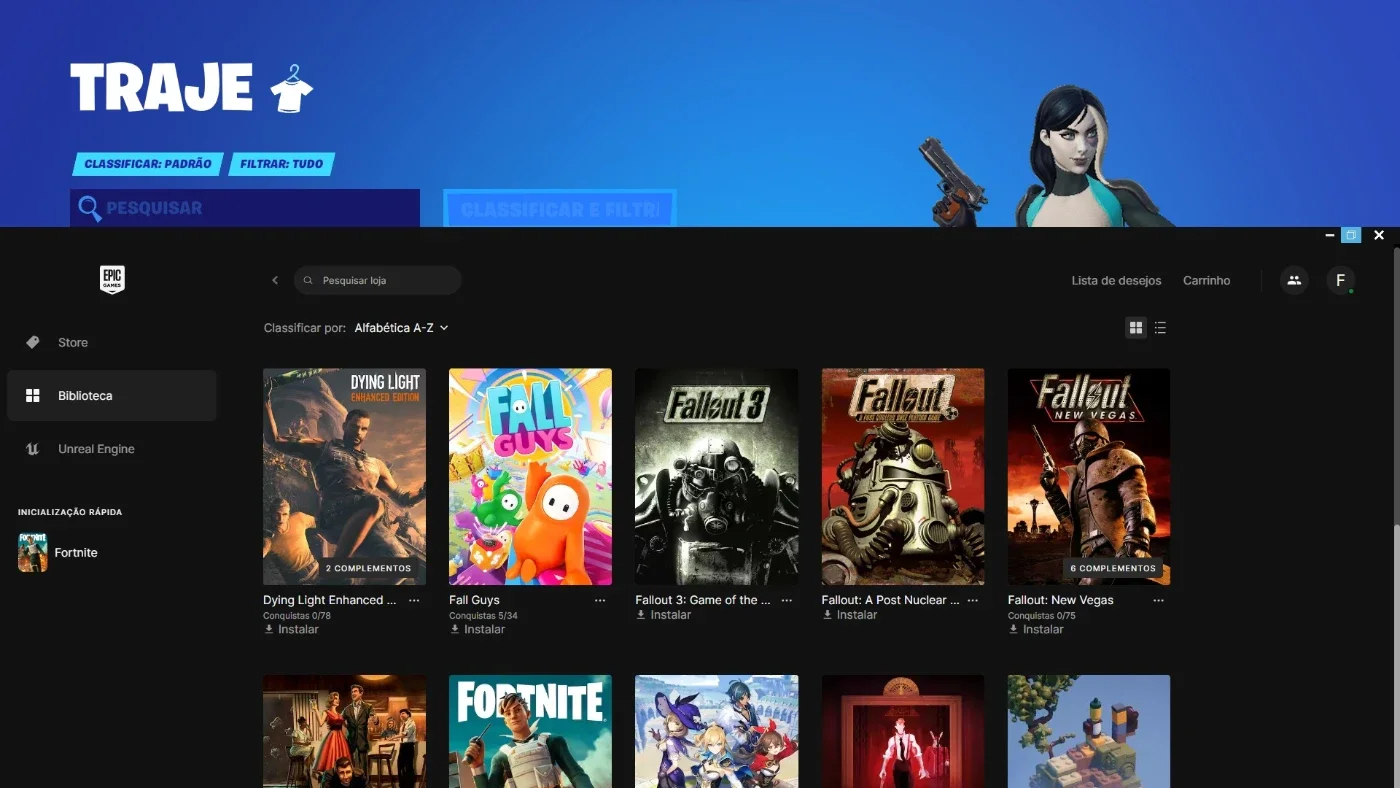Screen dimensions: 1400x788
Task: Open options menu for Fallout: A Post Nuclear
Action: pos(973,601)
